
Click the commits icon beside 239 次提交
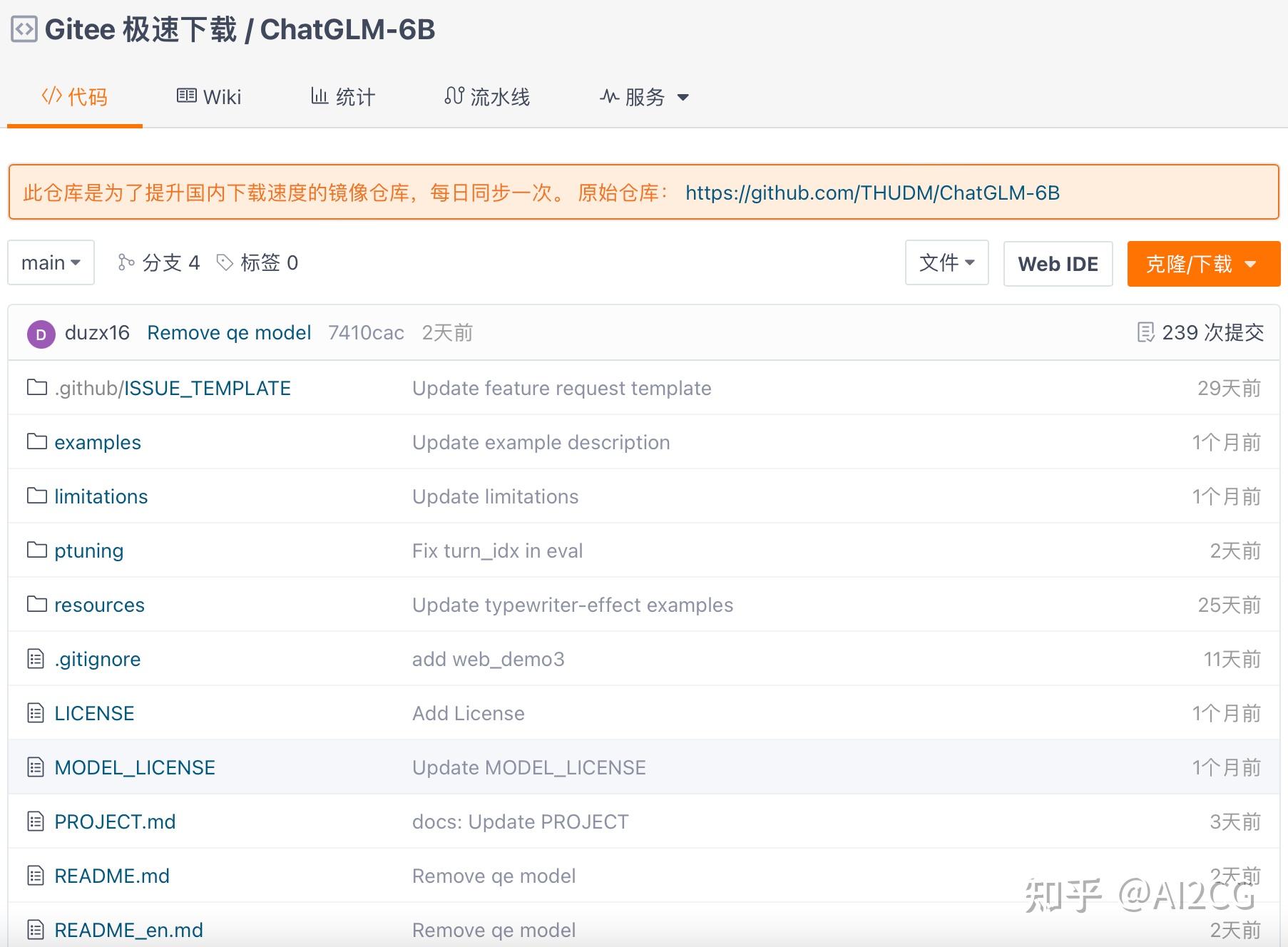coord(1146,332)
